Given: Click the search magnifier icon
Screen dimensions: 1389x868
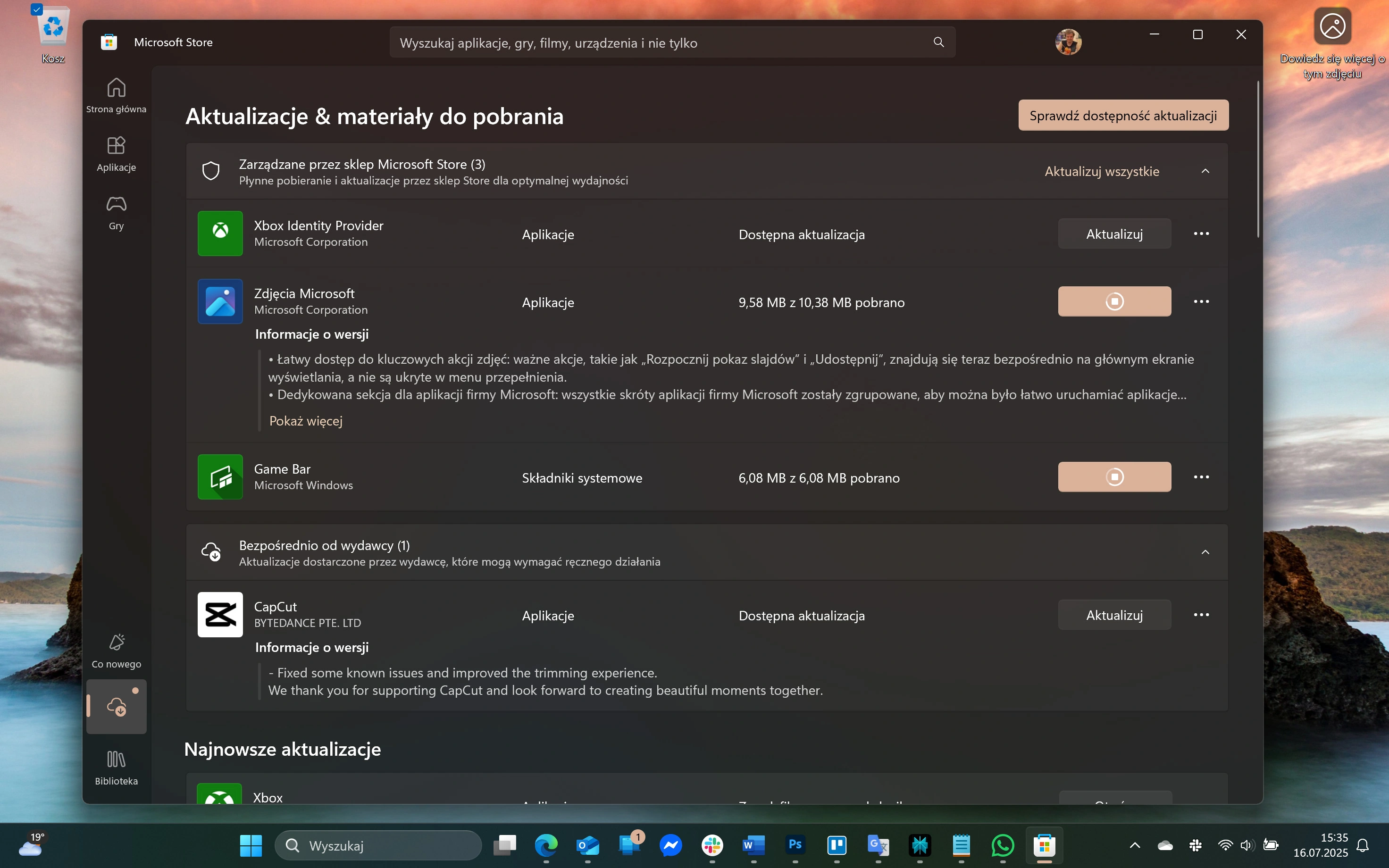Looking at the screenshot, I should pos(938,42).
